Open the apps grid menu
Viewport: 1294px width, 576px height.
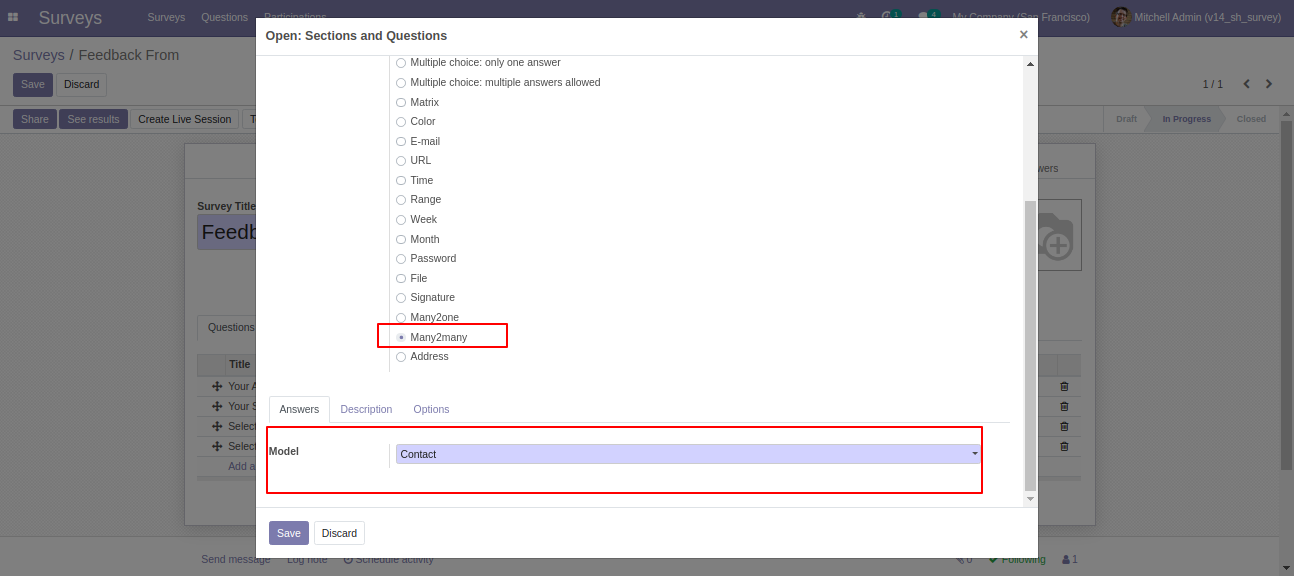click(13, 17)
